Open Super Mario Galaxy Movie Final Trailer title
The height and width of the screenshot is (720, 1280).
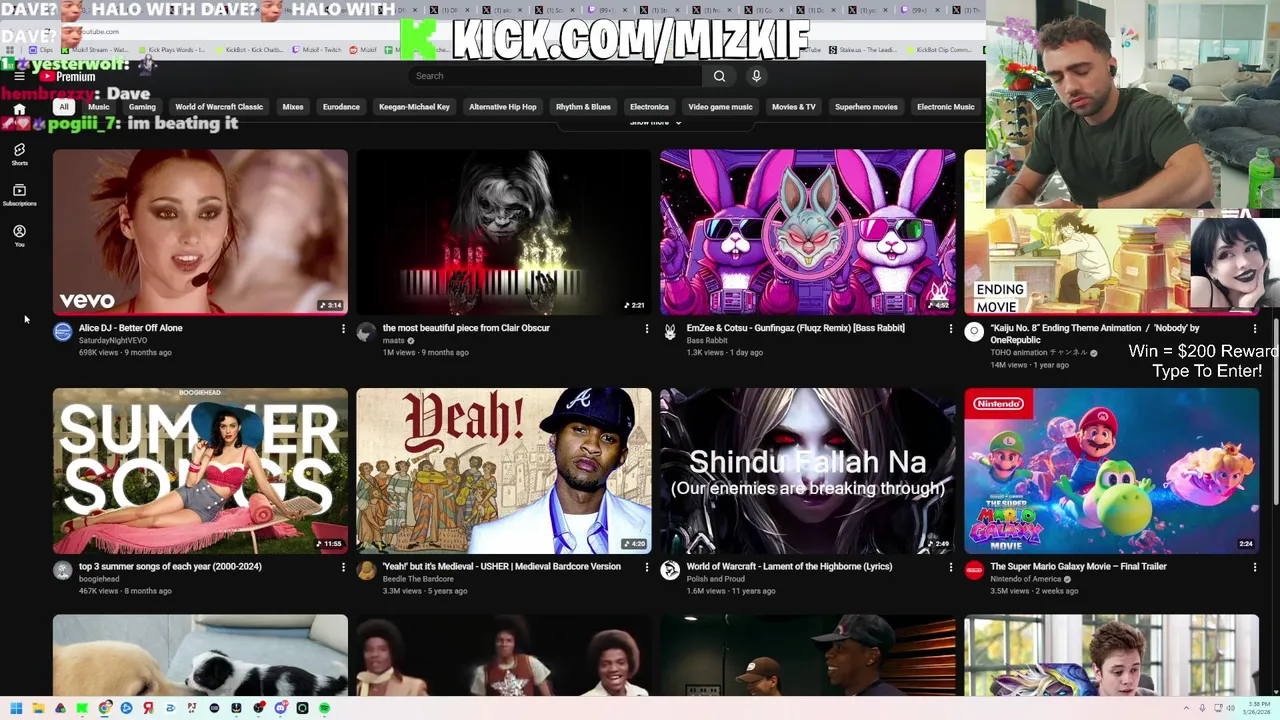pos(1079,566)
